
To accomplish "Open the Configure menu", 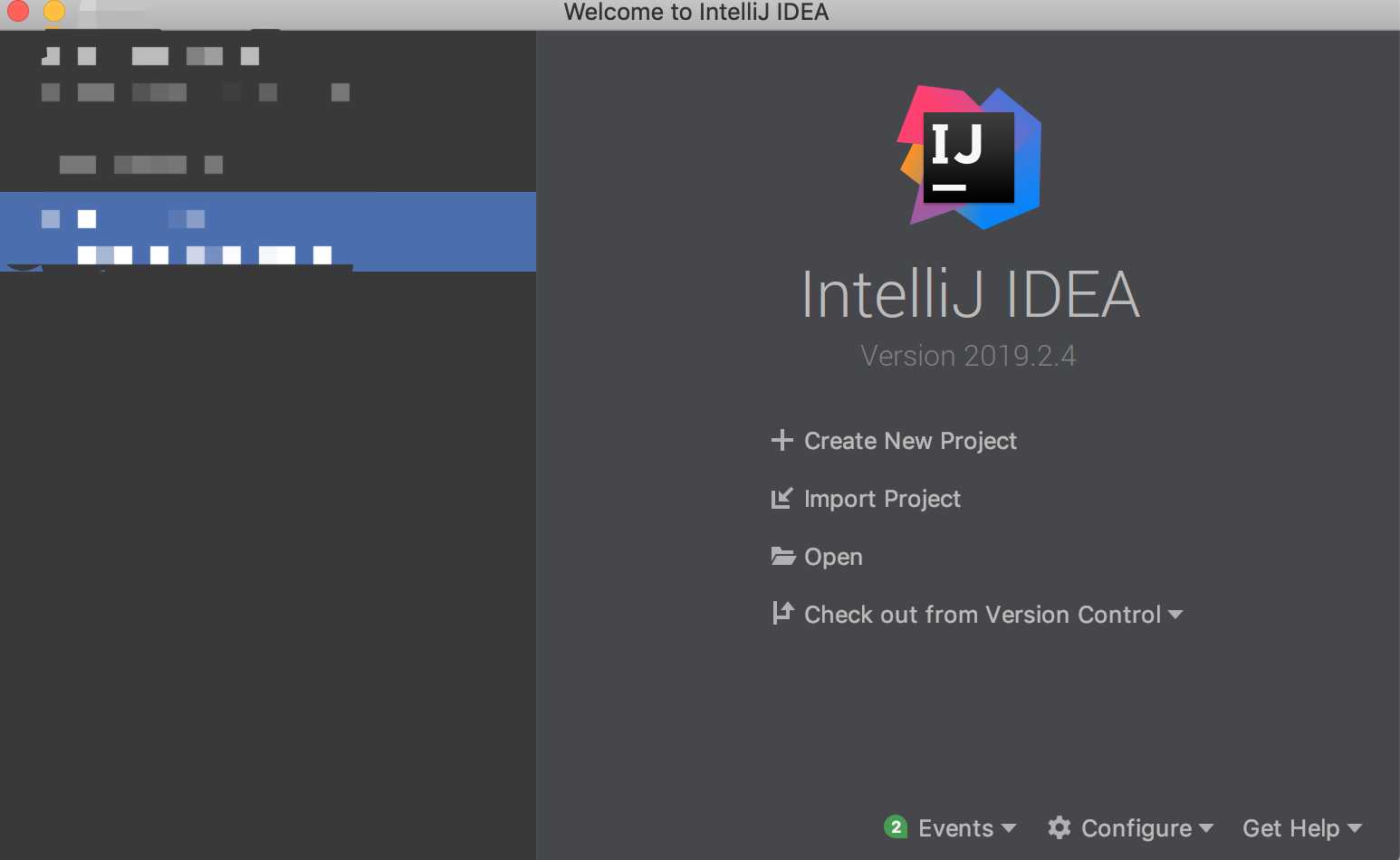I will click(x=1136, y=828).
